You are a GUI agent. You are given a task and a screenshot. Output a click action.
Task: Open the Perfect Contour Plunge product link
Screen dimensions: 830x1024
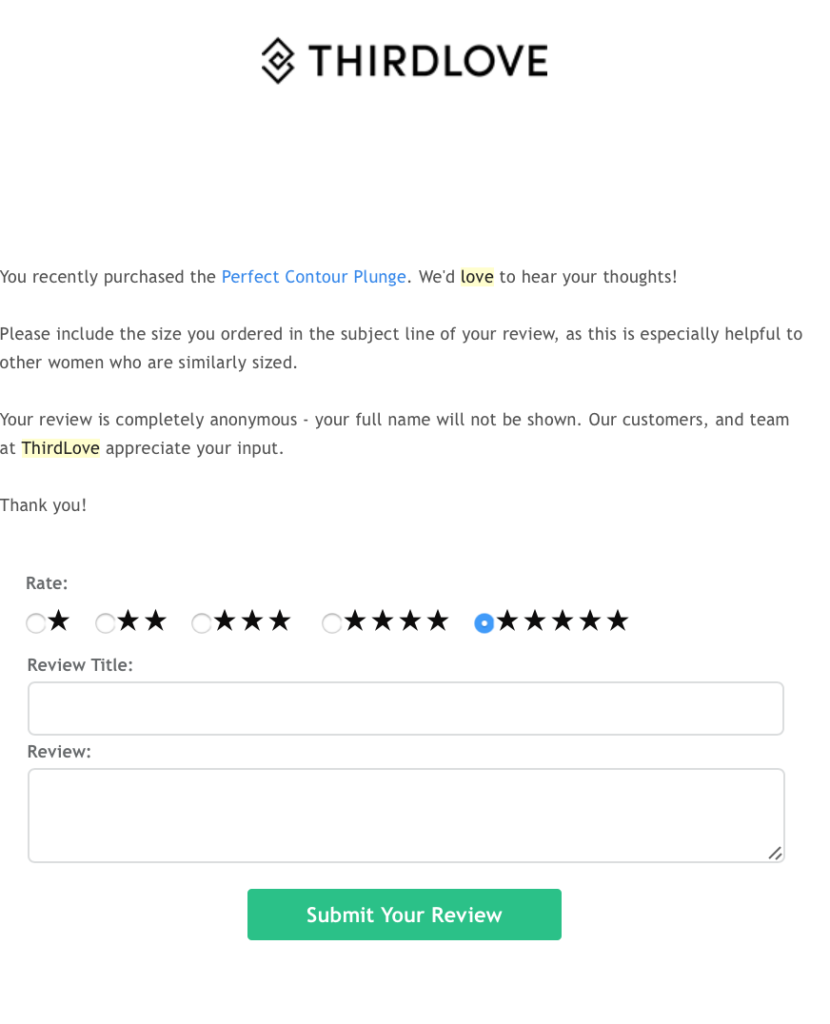(313, 276)
